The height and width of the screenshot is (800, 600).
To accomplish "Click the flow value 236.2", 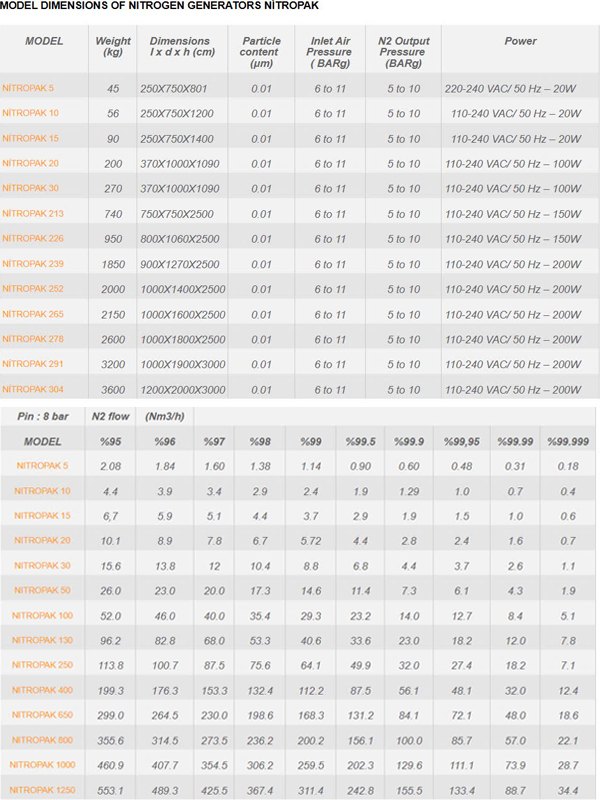I will pyautogui.click(x=260, y=740).
